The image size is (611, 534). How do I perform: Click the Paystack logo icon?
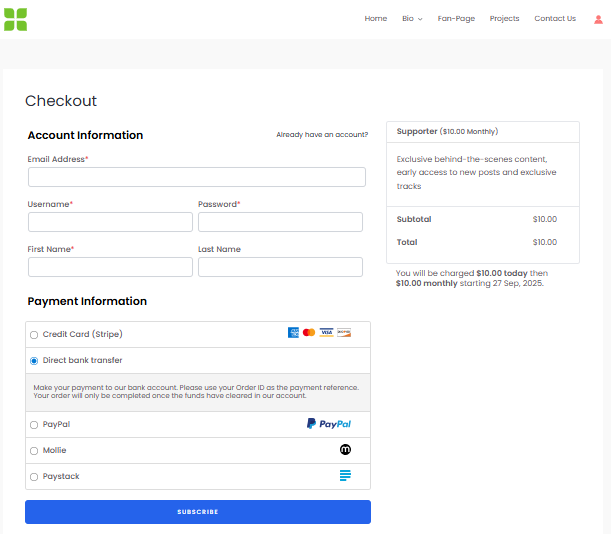pyautogui.click(x=345, y=476)
